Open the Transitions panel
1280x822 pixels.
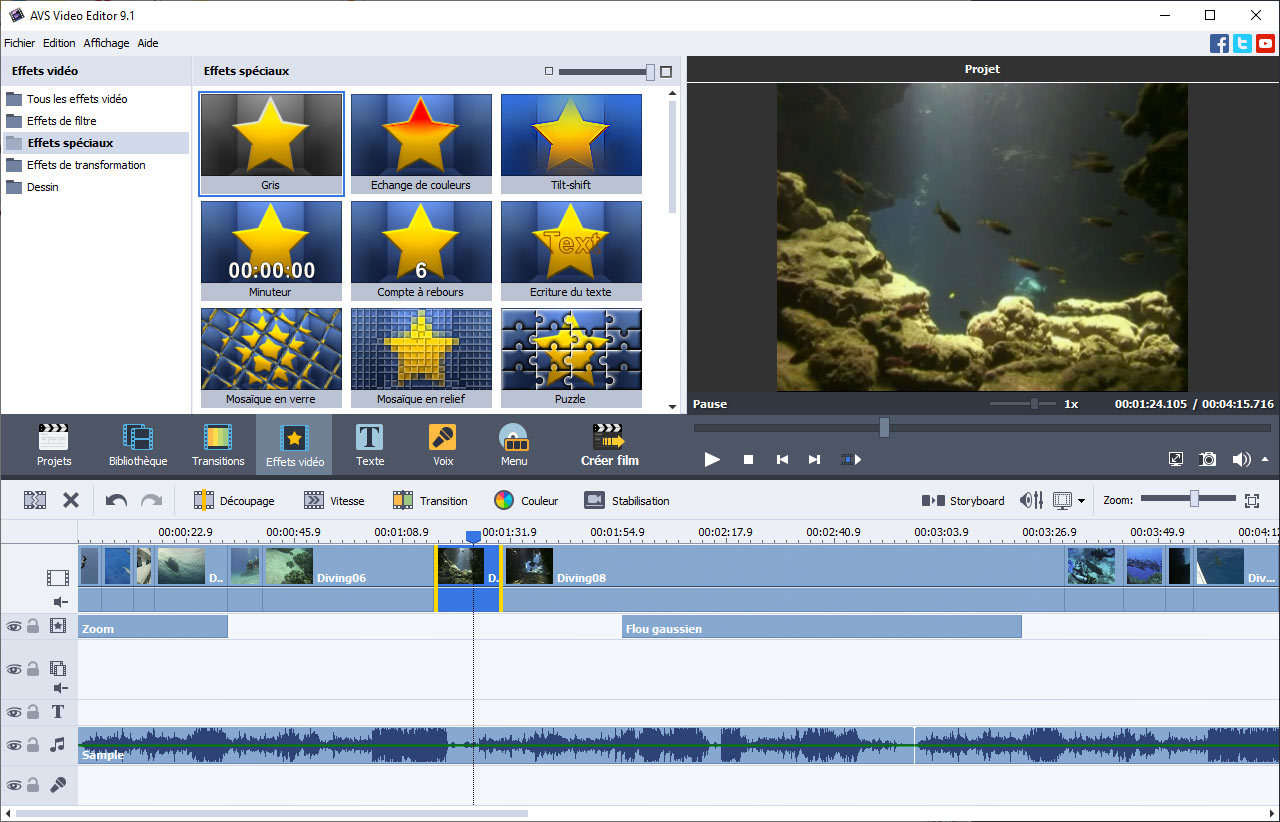pyautogui.click(x=218, y=445)
